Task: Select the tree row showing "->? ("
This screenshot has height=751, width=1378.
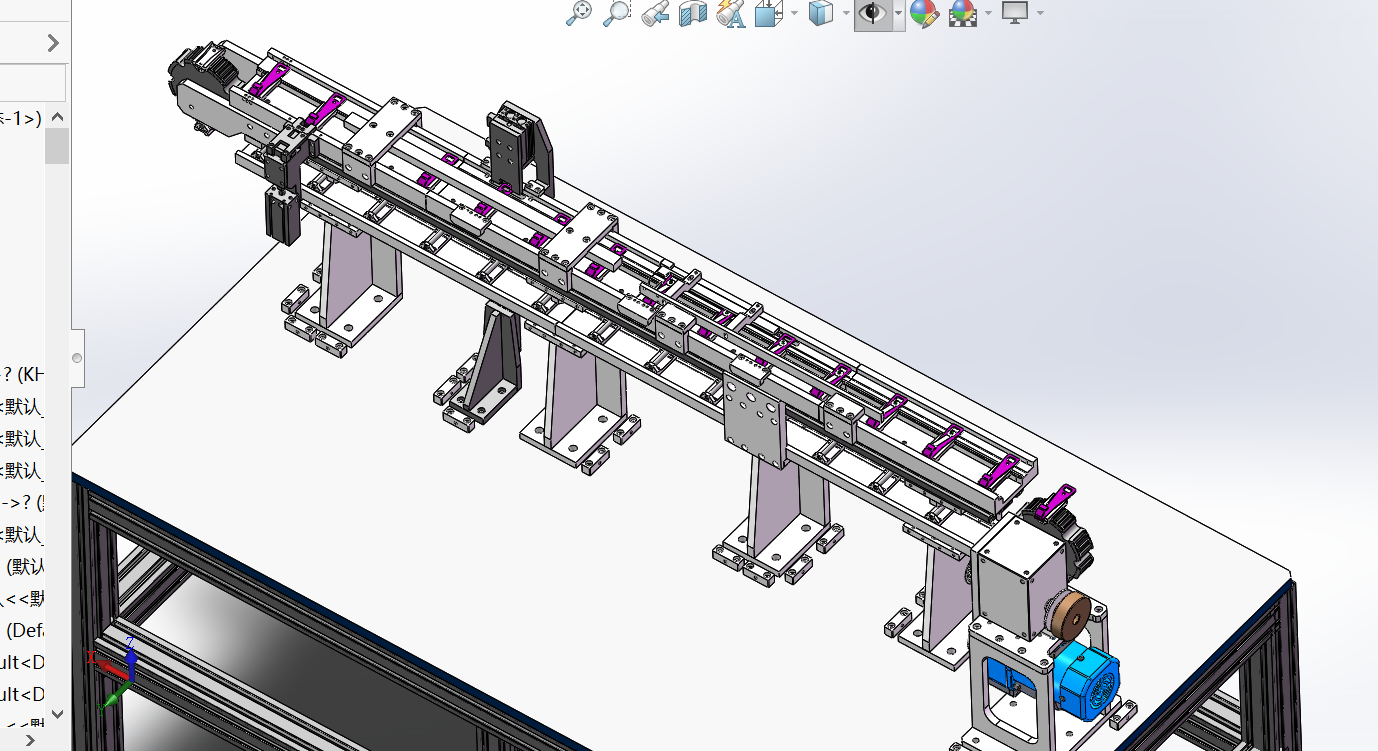Action: coord(22,502)
